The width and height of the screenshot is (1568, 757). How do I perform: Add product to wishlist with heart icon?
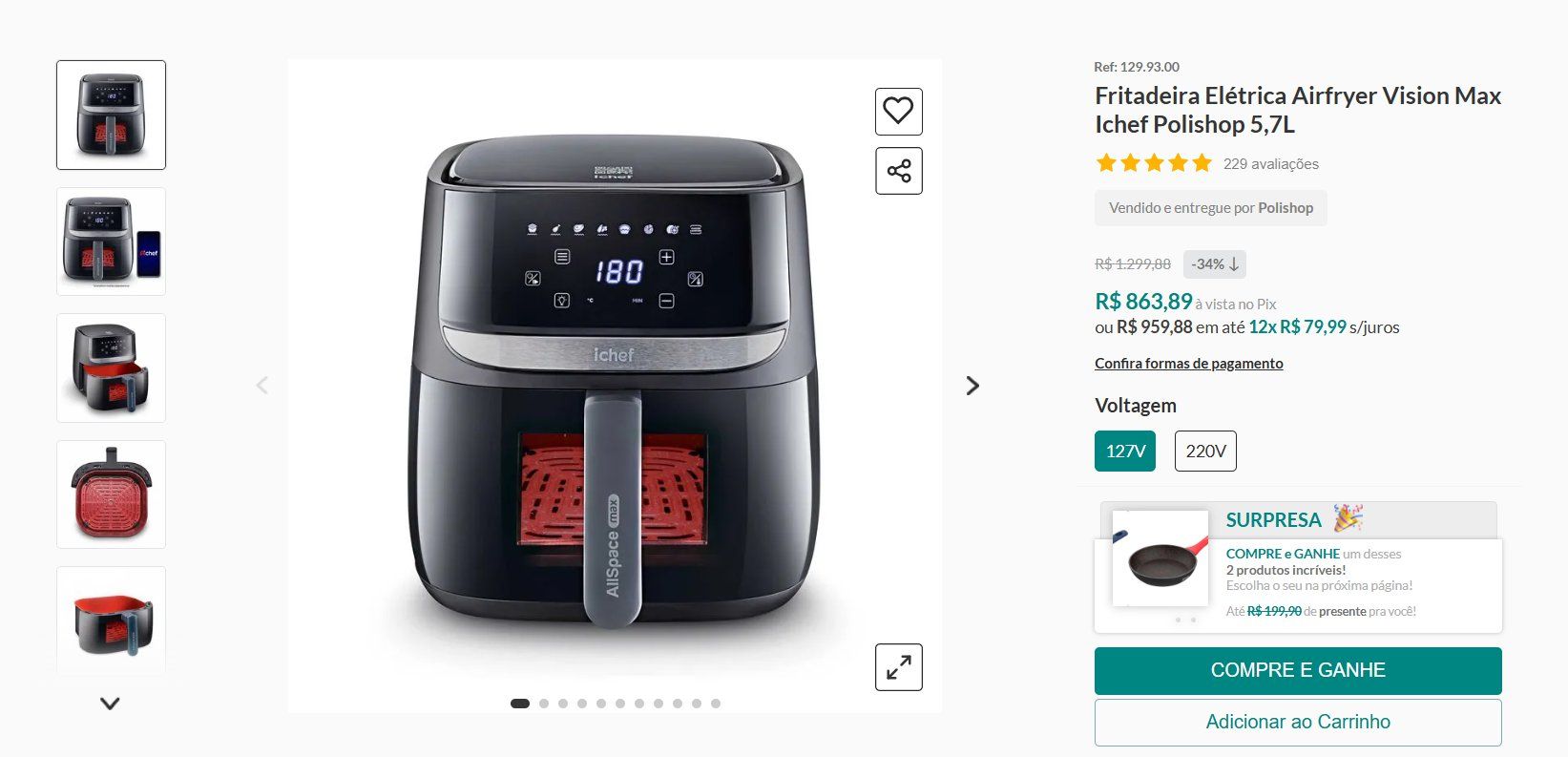click(899, 112)
